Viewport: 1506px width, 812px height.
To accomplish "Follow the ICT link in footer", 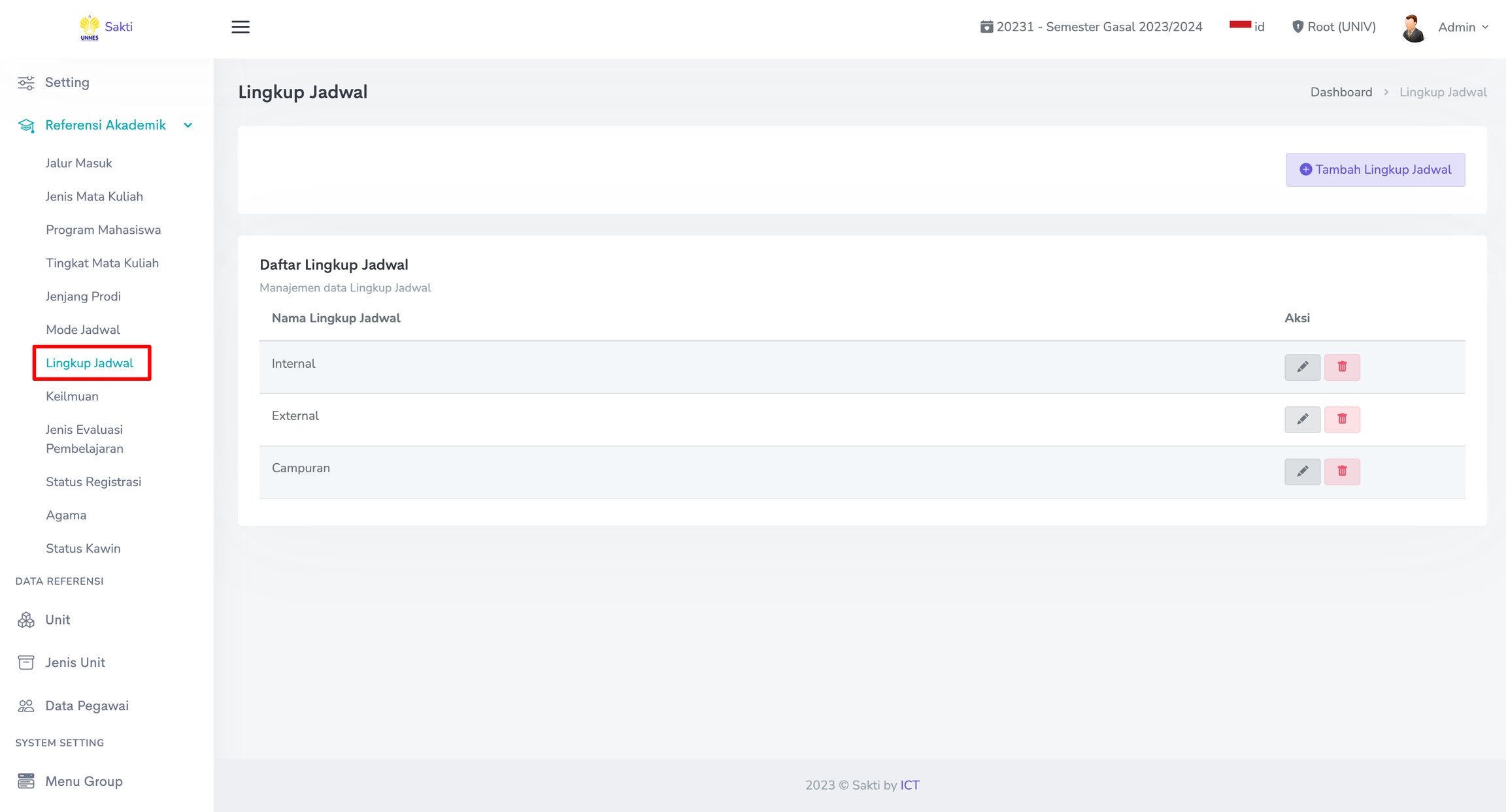I will (x=909, y=785).
